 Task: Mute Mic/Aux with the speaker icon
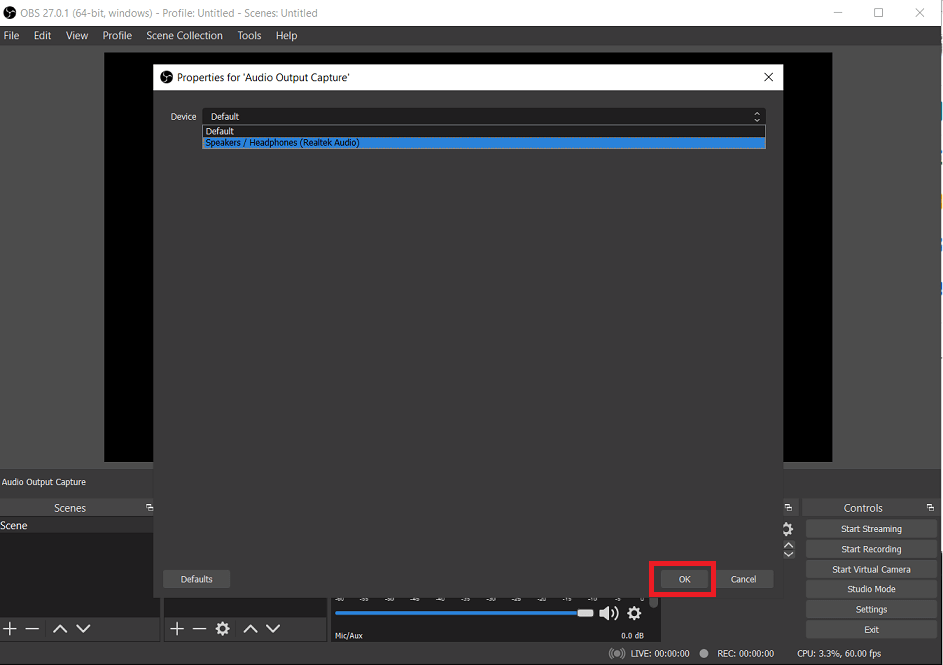click(609, 613)
